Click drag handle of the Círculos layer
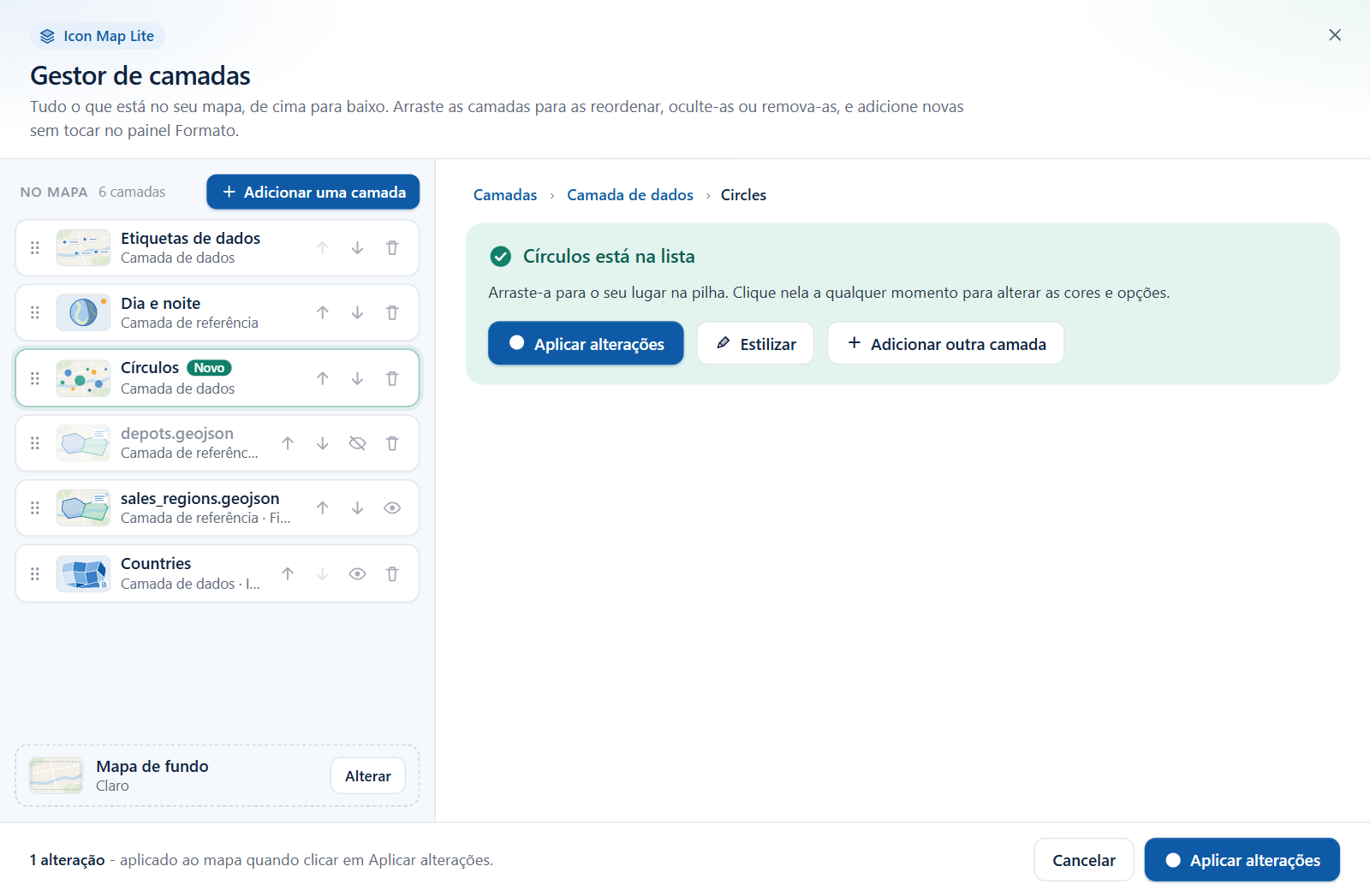Screen dimensions: 1370x896 (35, 378)
